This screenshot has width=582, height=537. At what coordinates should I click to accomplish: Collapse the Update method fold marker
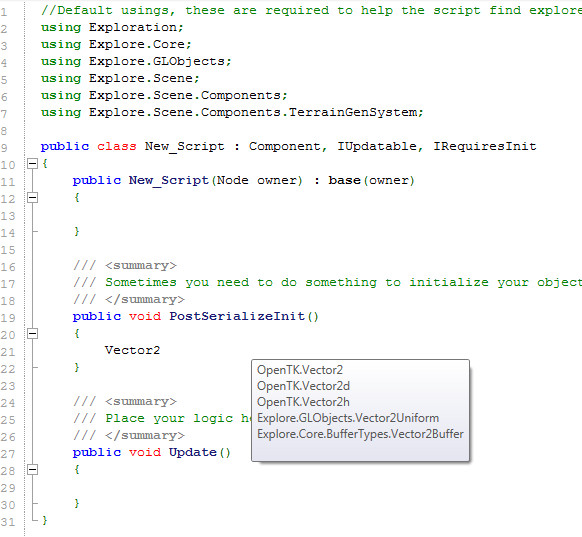(x=33, y=470)
